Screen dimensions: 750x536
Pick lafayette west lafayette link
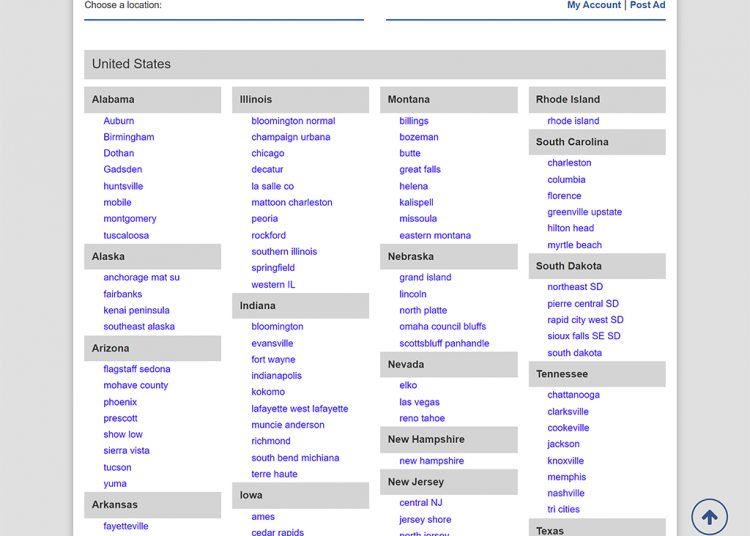point(300,409)
